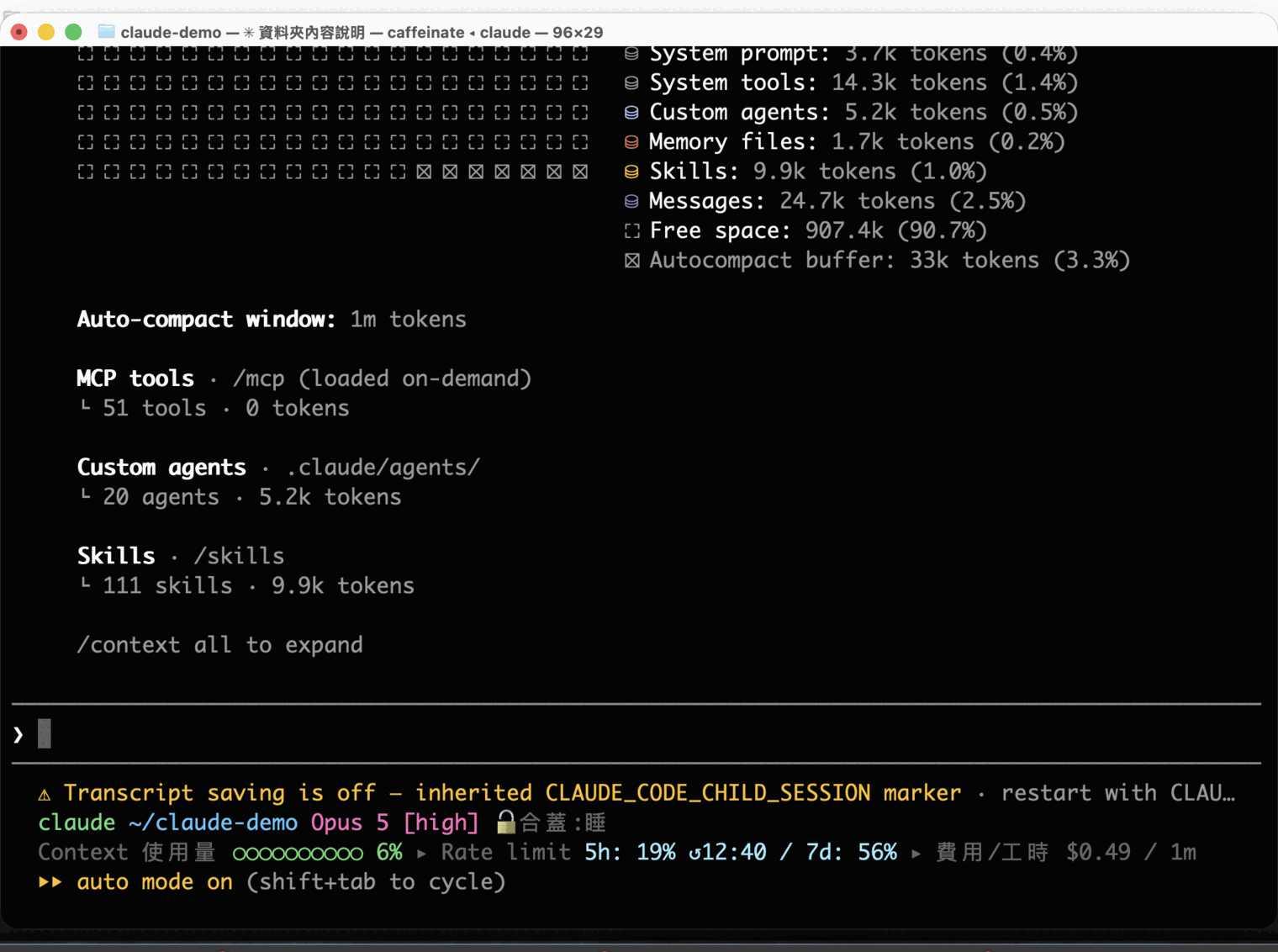Click the System prompt legend icon

coord(631,54)
